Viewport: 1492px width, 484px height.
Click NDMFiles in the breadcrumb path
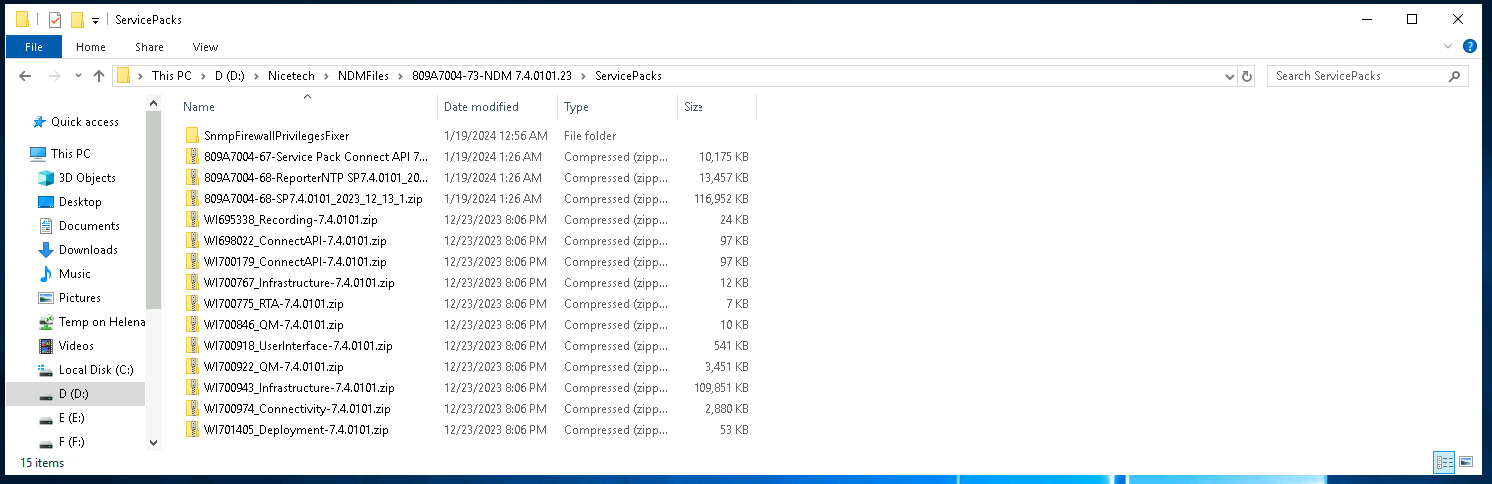pos(363,76)
